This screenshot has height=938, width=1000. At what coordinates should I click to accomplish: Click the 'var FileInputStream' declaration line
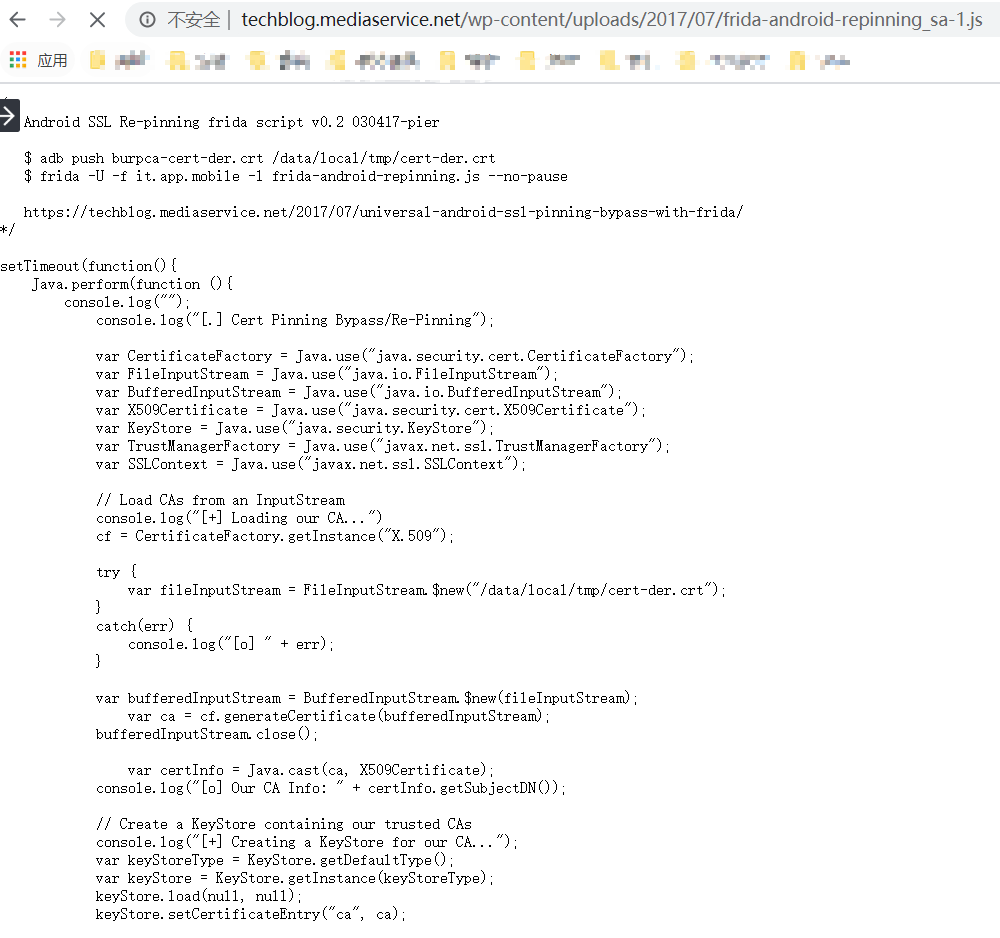point(327,374)
